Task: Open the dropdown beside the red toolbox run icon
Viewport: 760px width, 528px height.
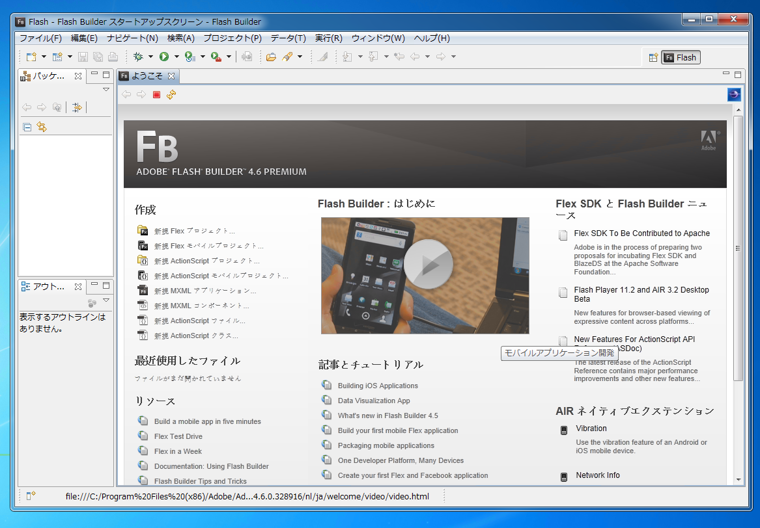Action: [x=229, y=57]
